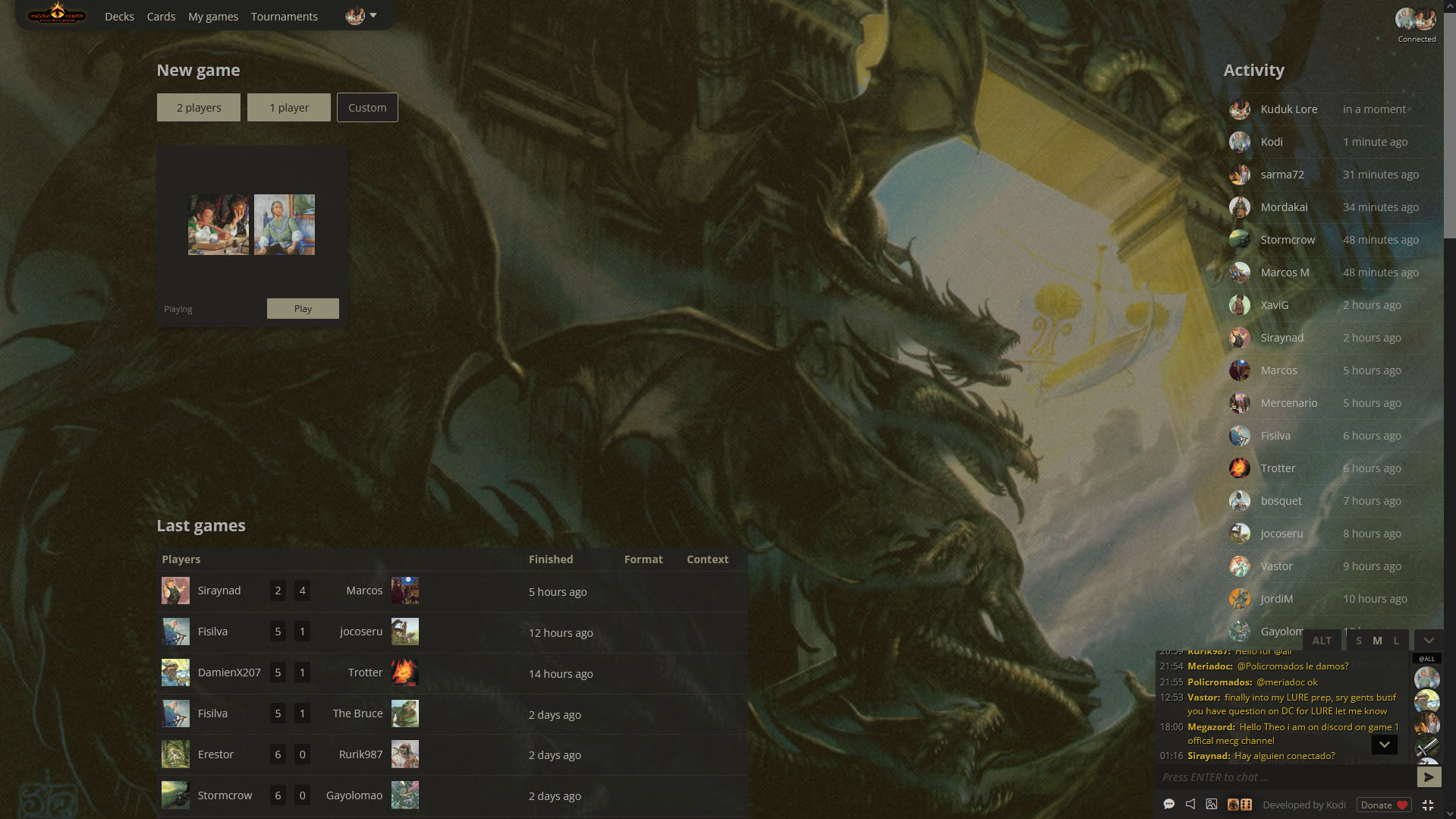Open sarma72's avatar in Activity
Viewport: 1456px width, 819px height.
coord(1240,175)
